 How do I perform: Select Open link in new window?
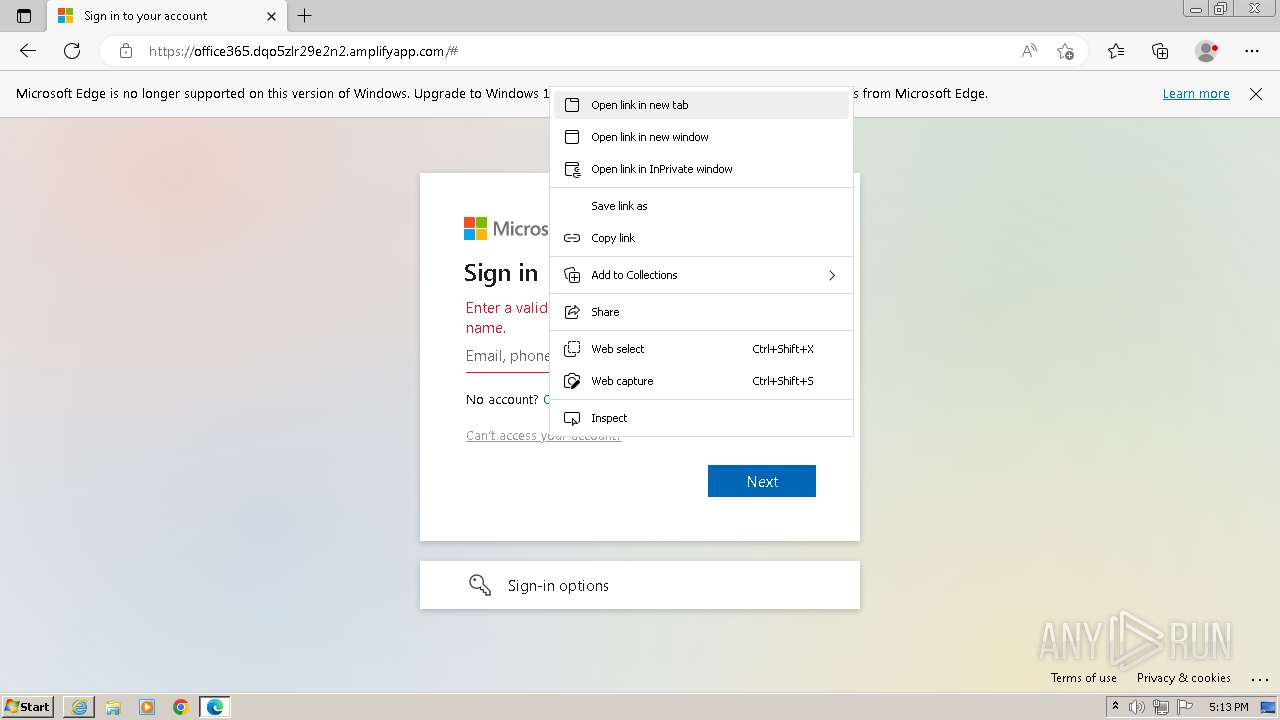point(701,137)
